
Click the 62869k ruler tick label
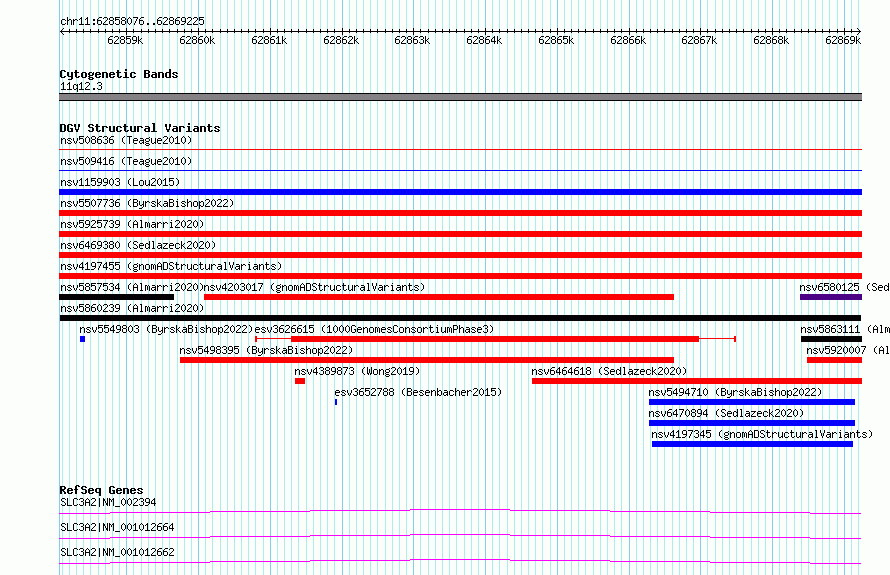coord(843,40)
